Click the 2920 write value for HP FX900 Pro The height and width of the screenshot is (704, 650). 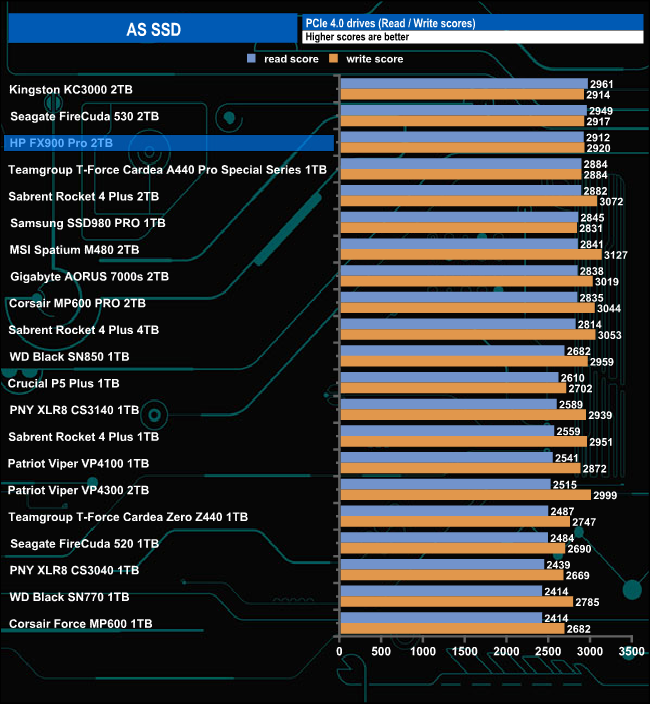(x=598, y=148)
